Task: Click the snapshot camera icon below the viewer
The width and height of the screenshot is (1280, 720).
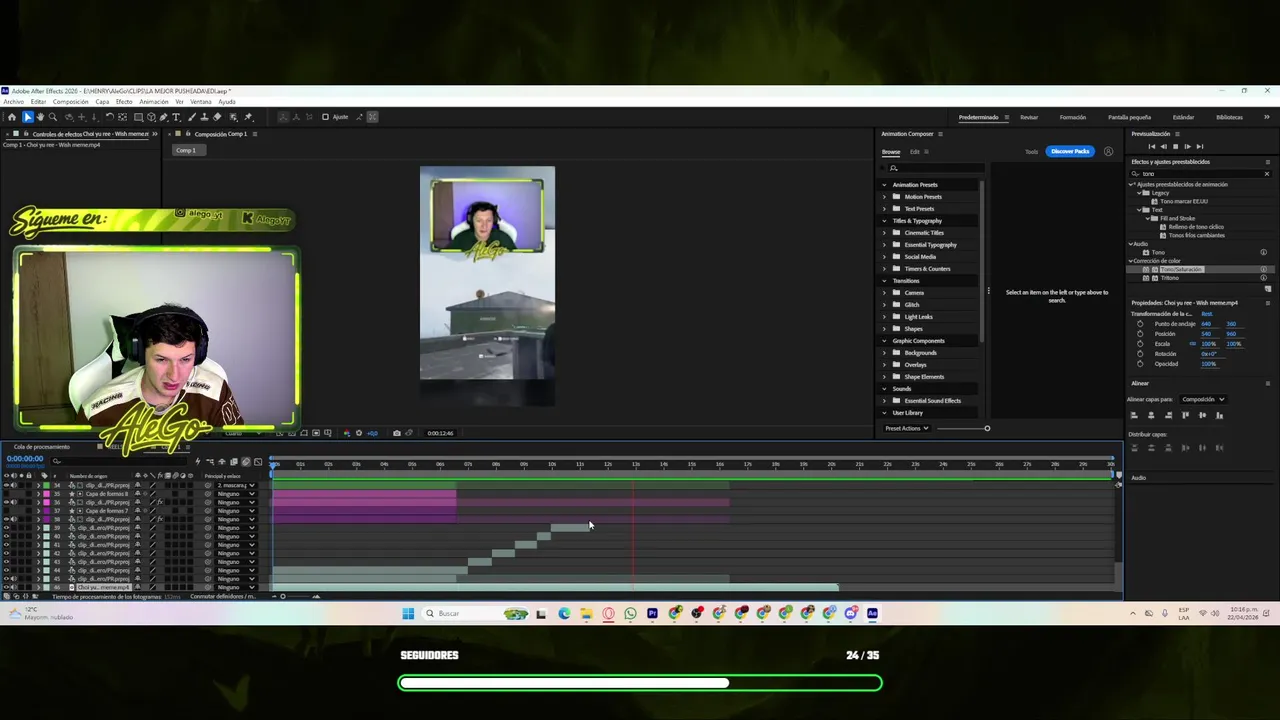Action: click(396, 433)
